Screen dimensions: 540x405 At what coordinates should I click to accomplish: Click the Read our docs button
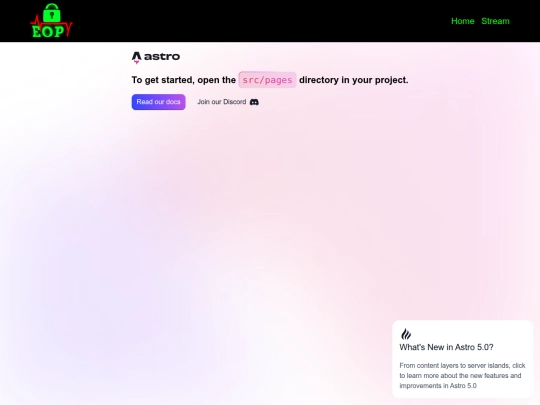pyautogui.click(x=158, y=102)
